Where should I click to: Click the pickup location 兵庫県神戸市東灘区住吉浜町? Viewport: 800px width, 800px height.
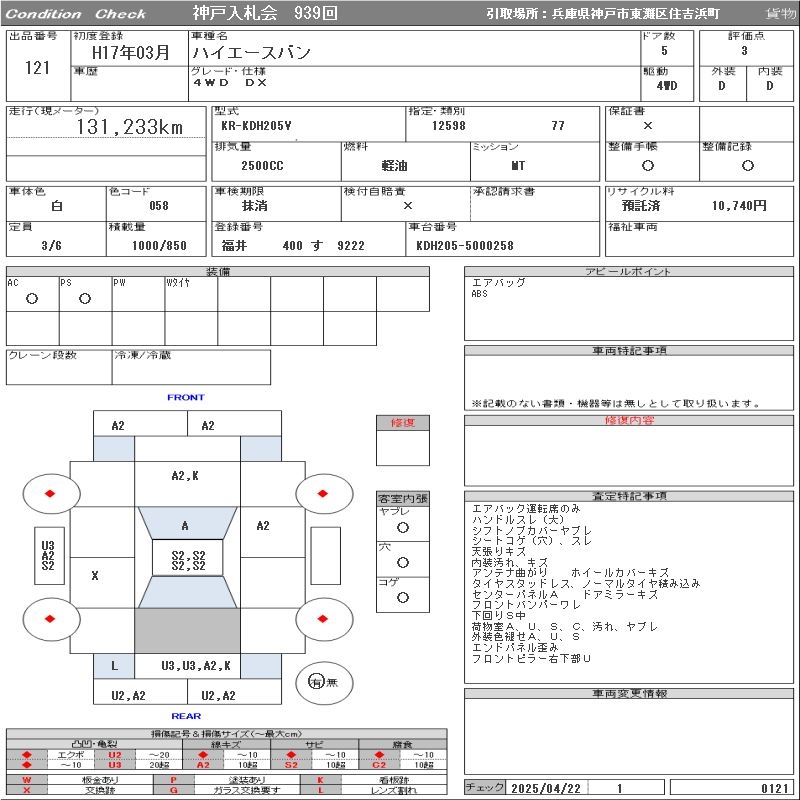point(635,14)
